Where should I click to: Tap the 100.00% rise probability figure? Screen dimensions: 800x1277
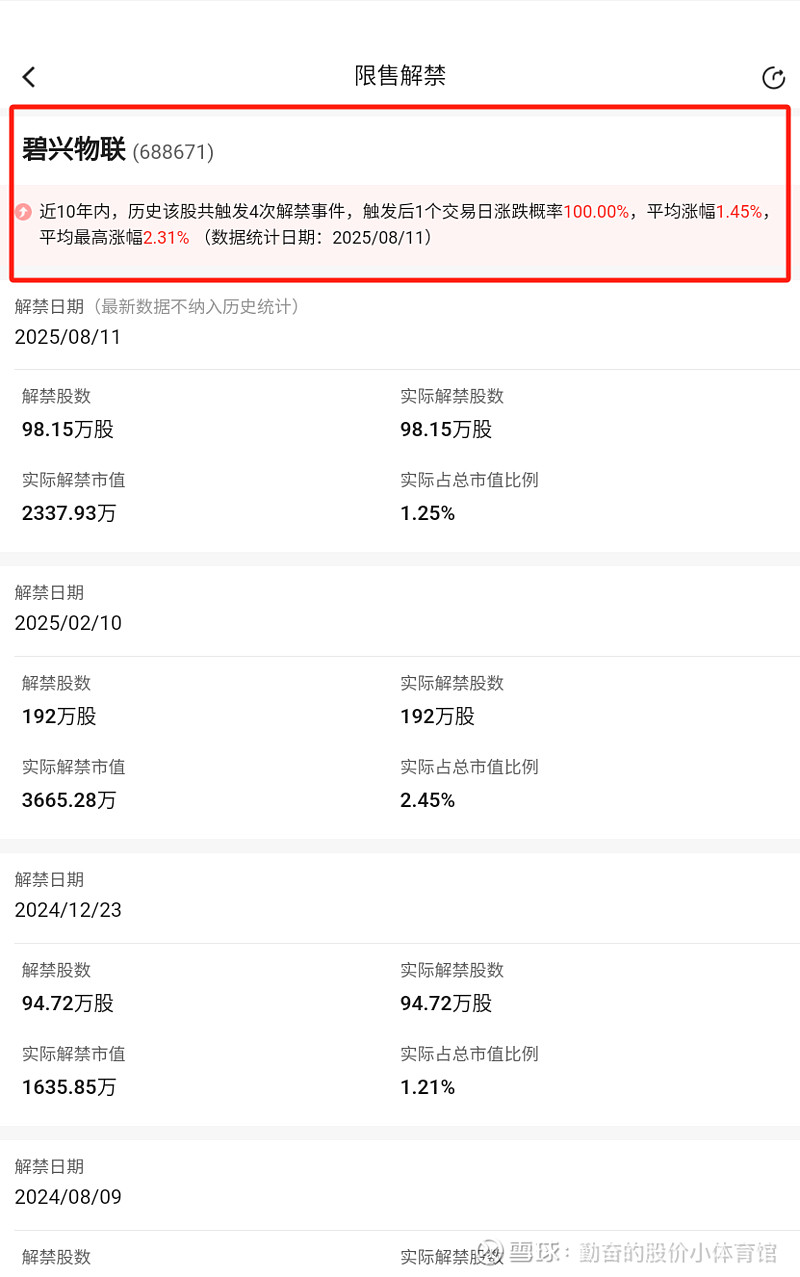tap(596, 212)
